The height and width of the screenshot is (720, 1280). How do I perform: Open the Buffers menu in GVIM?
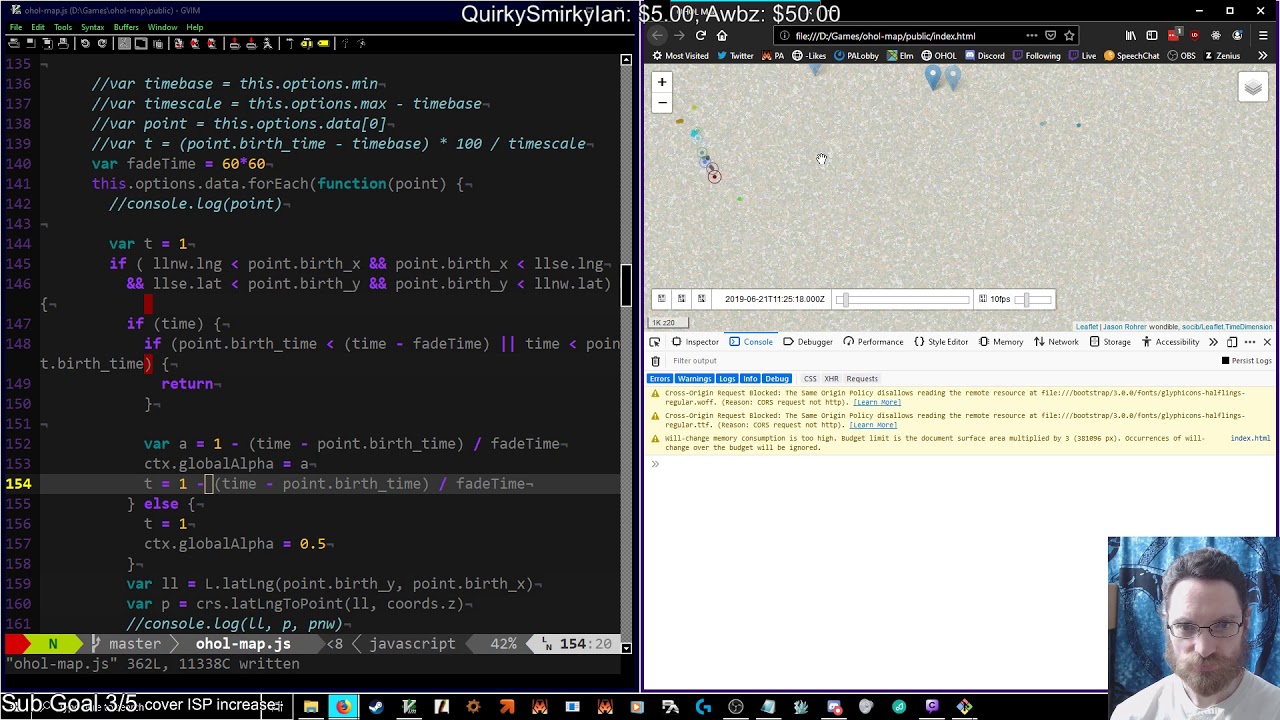click(x=126, y=27)
